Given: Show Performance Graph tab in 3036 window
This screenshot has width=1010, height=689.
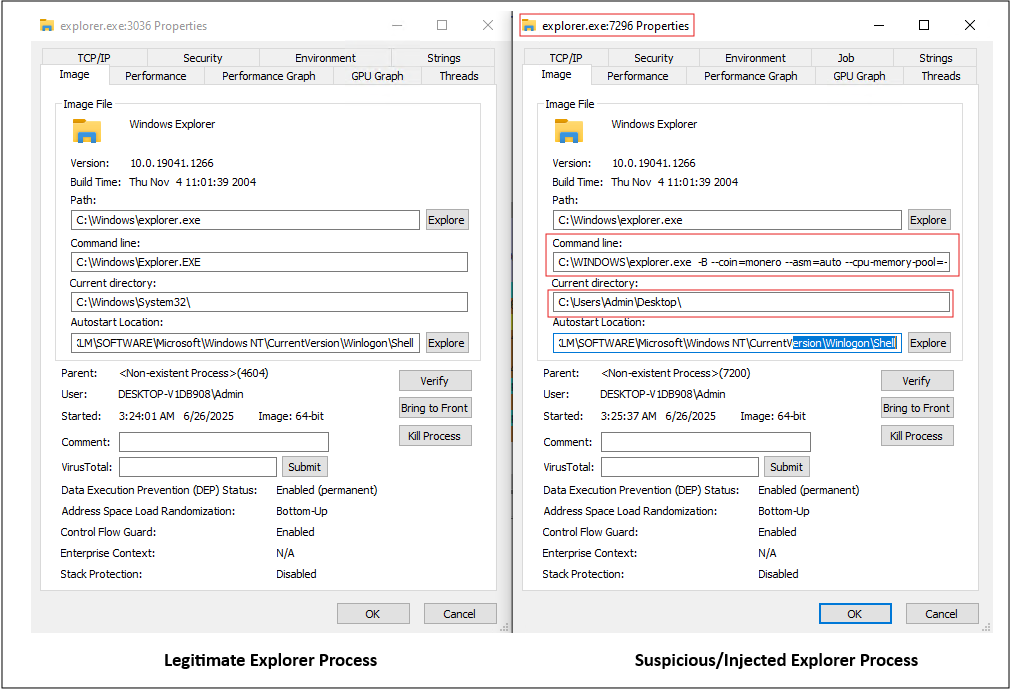Looking at the screenshot, I should coord(269,76).
